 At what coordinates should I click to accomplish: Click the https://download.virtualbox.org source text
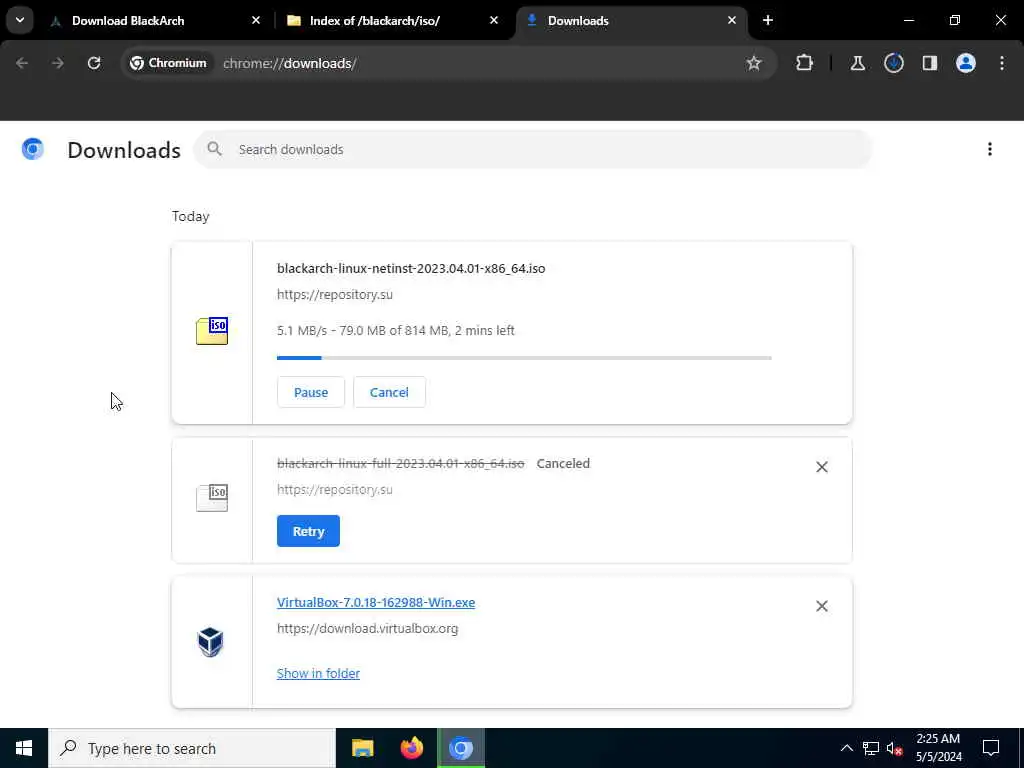(x=368, y=629)
